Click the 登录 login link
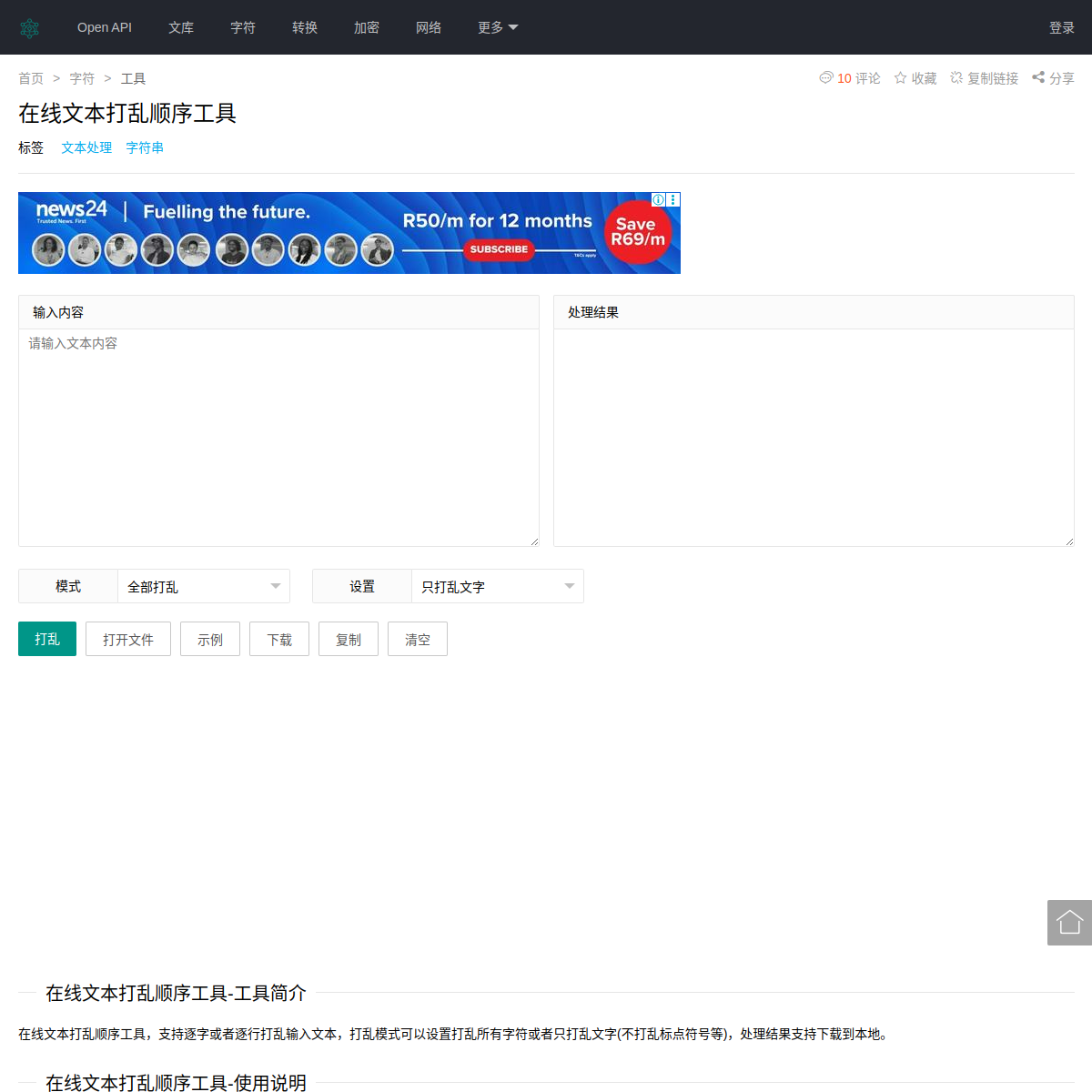1092x1092 pixels. 1062,27
